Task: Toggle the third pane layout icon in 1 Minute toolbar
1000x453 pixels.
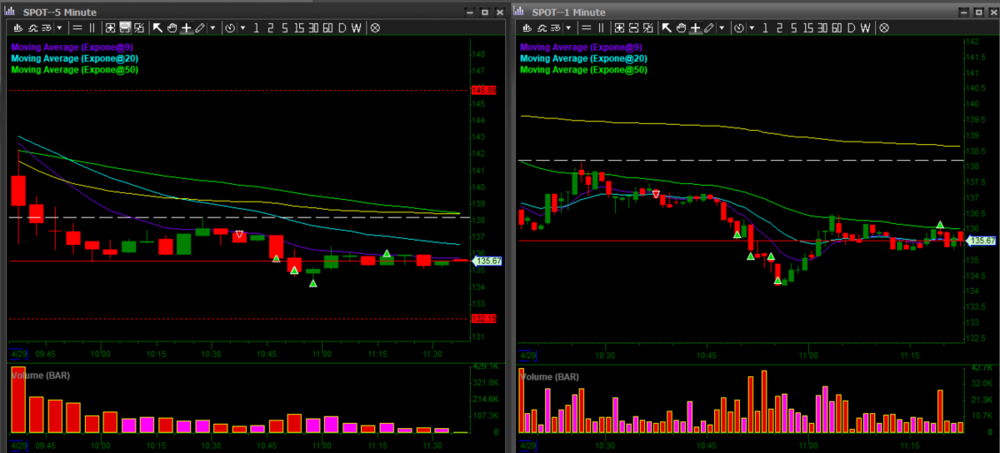Action: coord(649,28)
